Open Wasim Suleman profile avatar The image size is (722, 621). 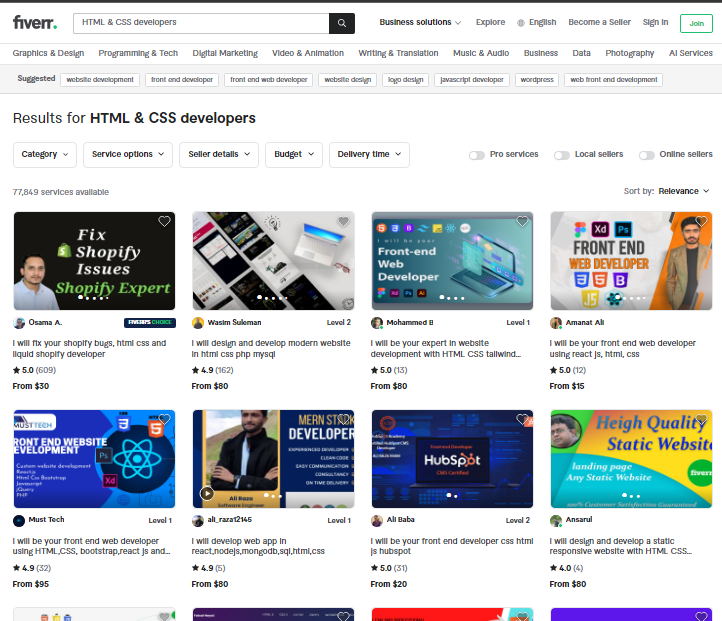point(198,323)
